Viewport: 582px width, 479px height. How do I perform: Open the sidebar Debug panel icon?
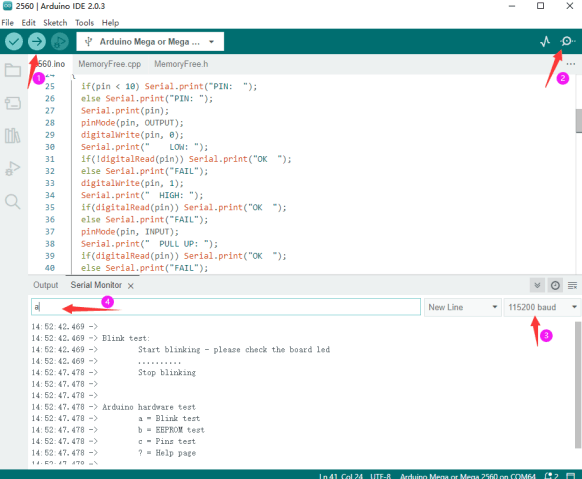(x=13, y=168)
